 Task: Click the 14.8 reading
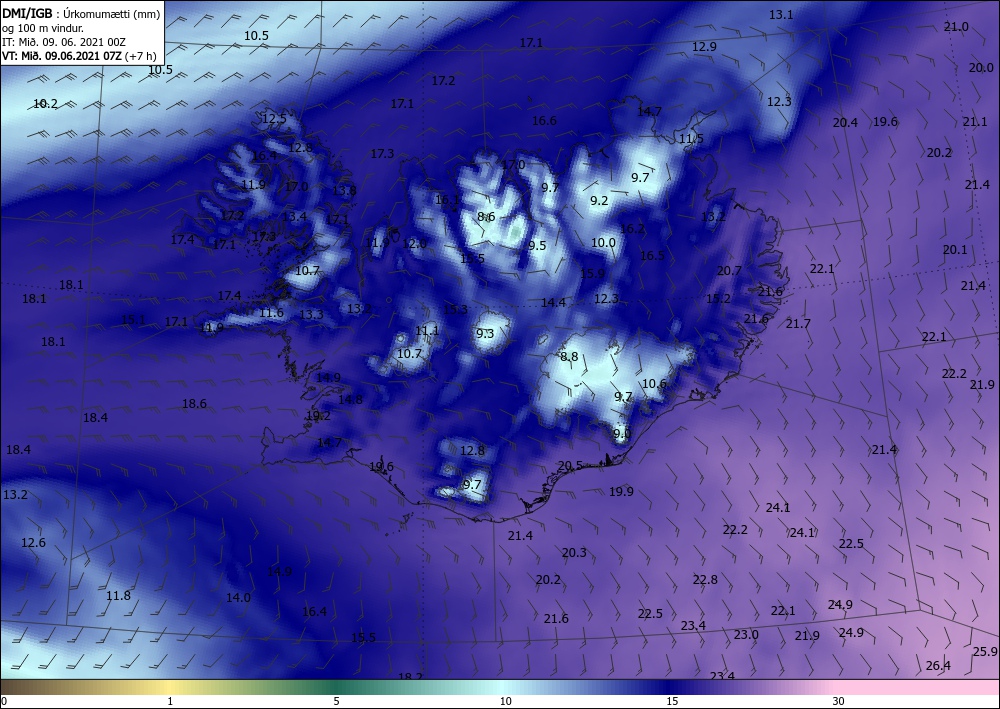pos(350,400)
